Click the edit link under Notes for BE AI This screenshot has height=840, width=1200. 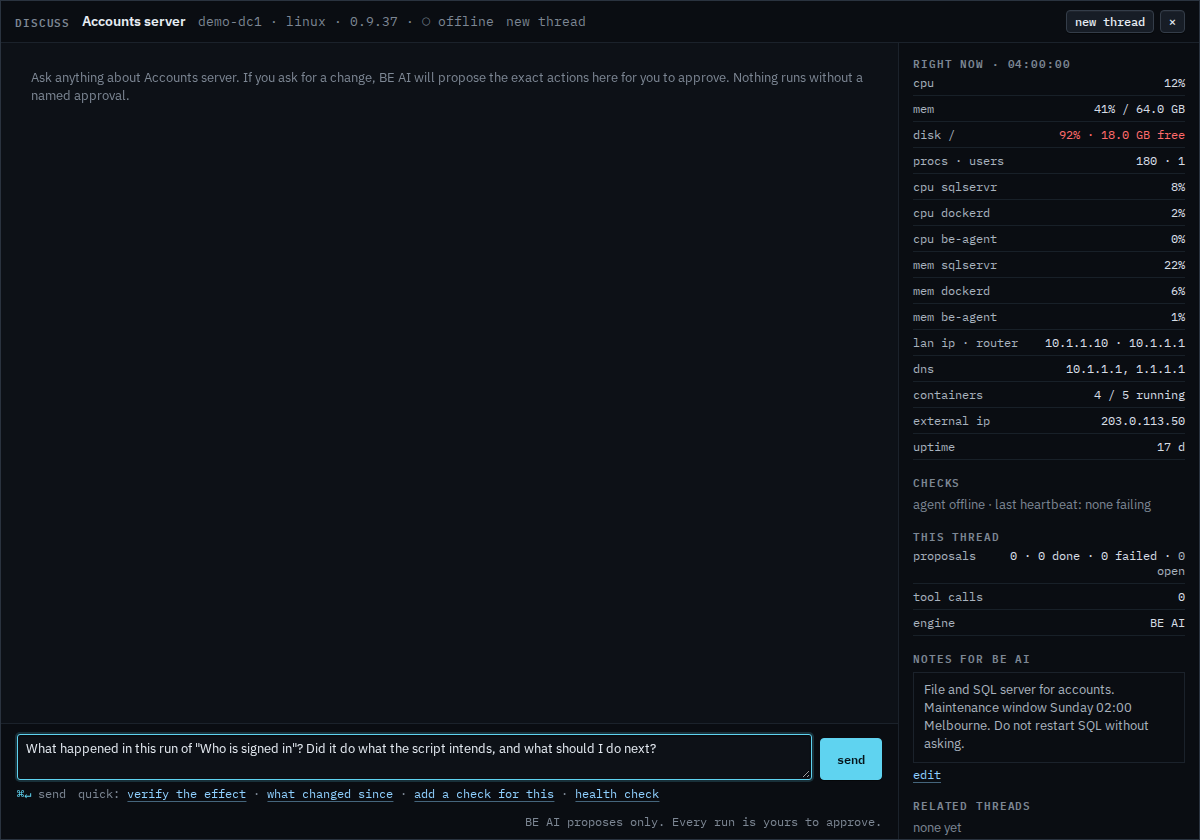click(x=927, y=775)
